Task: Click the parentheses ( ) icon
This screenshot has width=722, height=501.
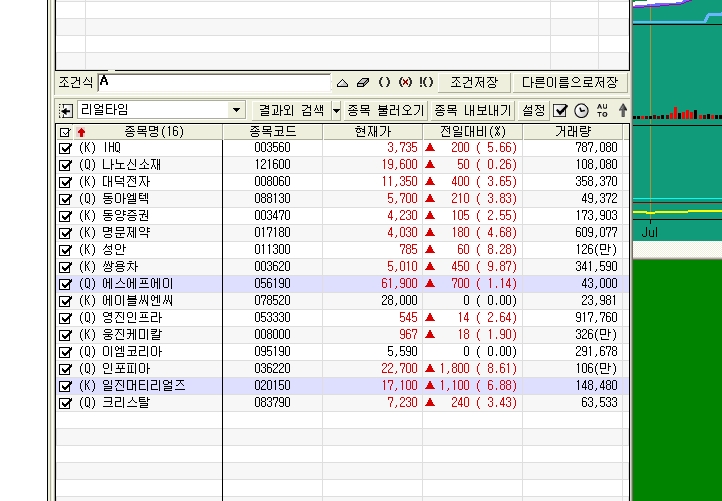Action: (384, 83)
